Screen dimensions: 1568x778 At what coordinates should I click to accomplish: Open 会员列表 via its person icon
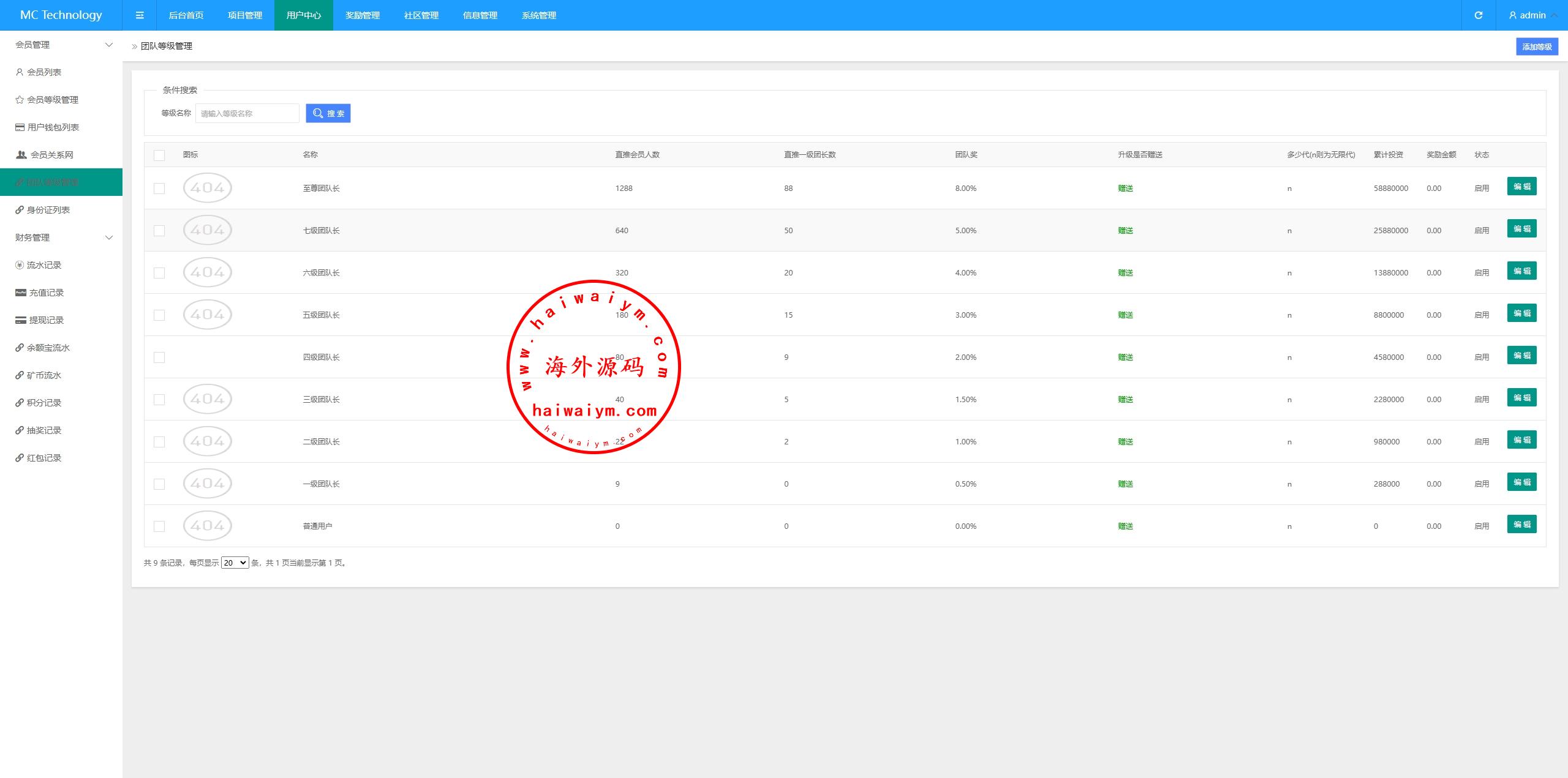pyautogui.click(x=20, y=72)
